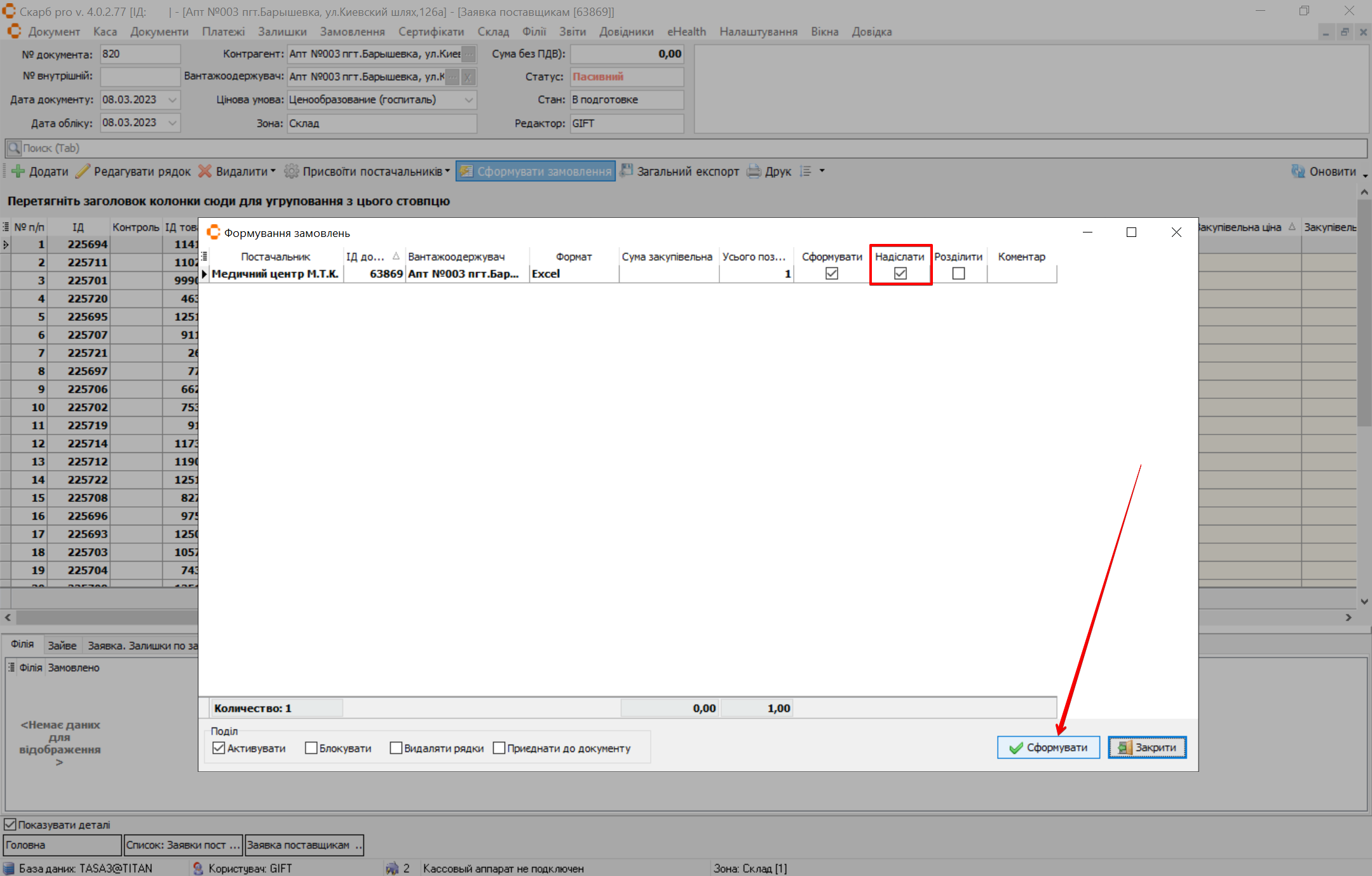Open the Дата документу dropdown

click(172, 100)
